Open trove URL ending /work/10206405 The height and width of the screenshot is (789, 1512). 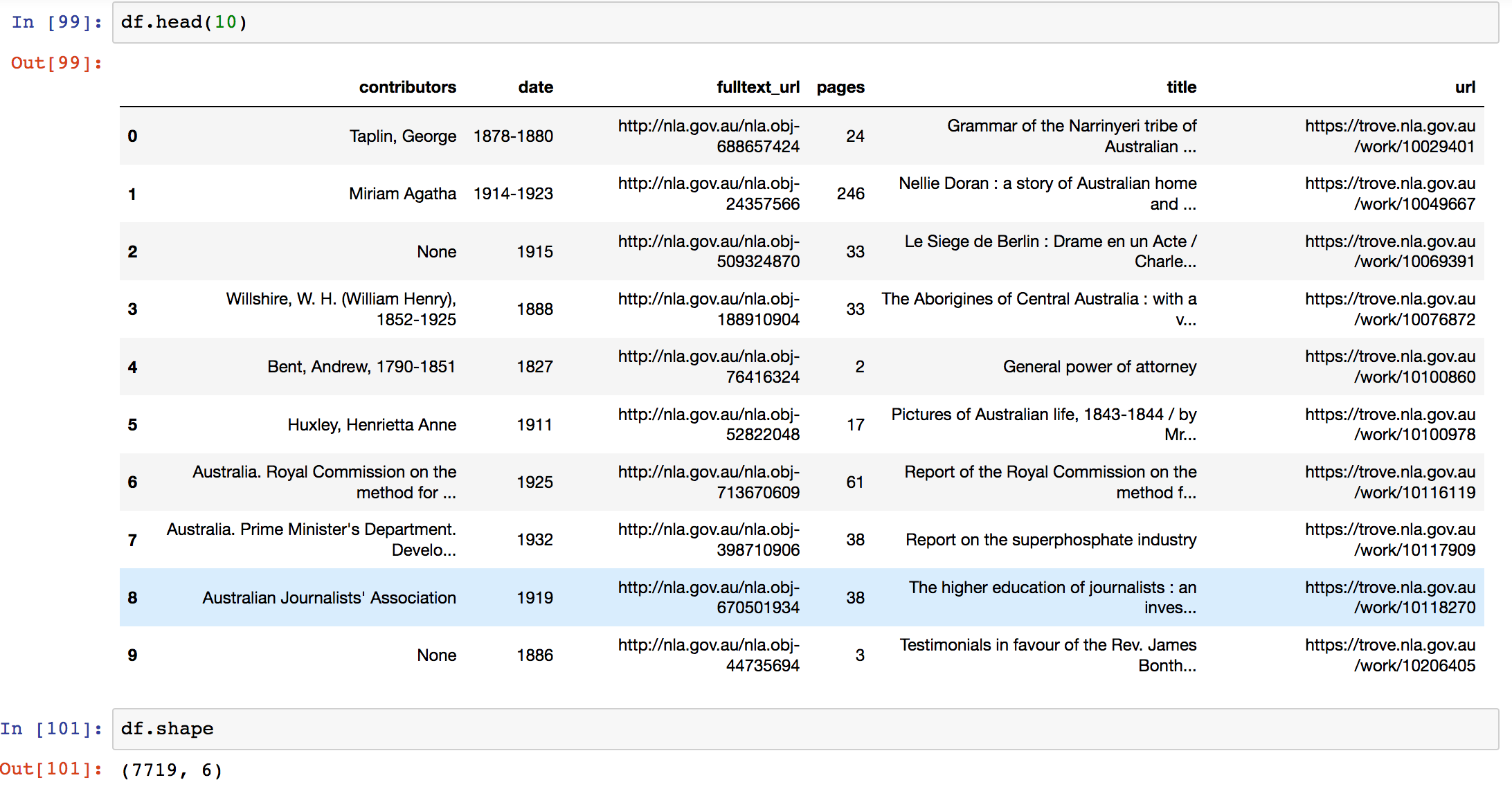coord(1390,655)
